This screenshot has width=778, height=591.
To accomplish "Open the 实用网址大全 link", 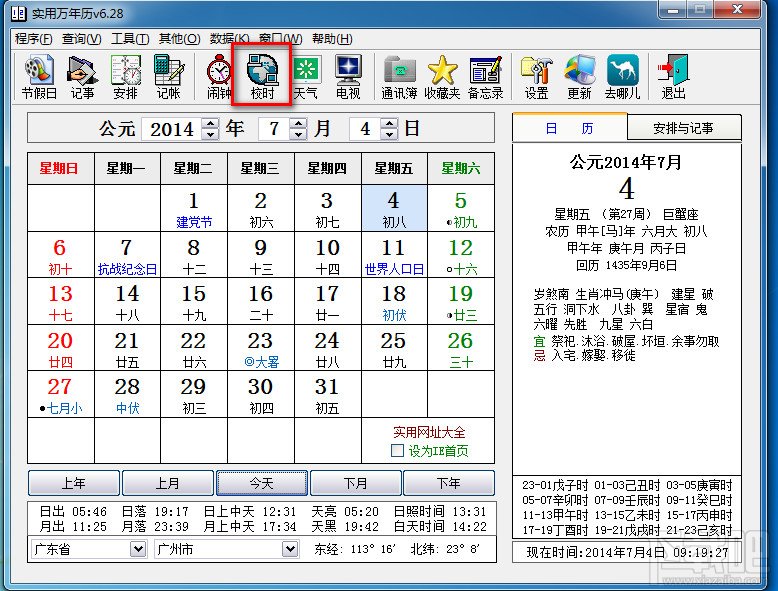I will [x=429, y=432].
